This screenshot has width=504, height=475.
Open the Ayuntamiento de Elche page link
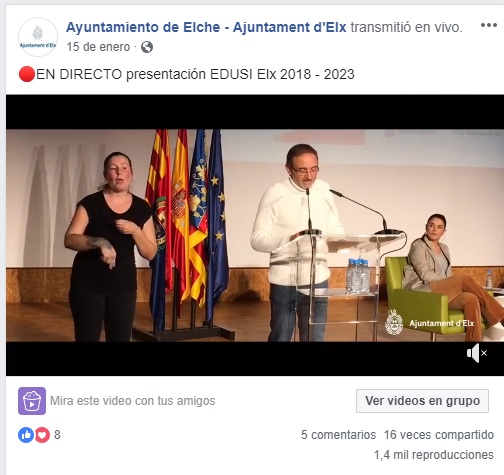206,27
